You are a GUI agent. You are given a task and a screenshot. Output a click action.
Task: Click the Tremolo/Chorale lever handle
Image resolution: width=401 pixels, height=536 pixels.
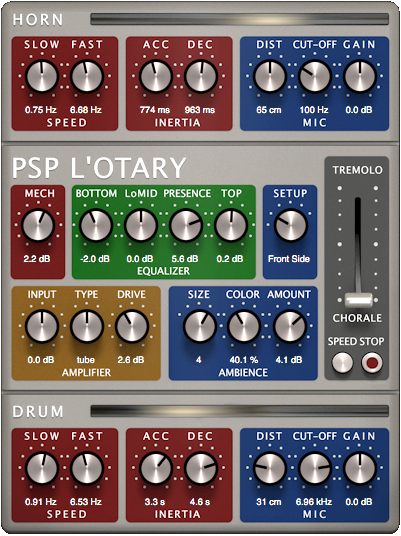point(358,300)
